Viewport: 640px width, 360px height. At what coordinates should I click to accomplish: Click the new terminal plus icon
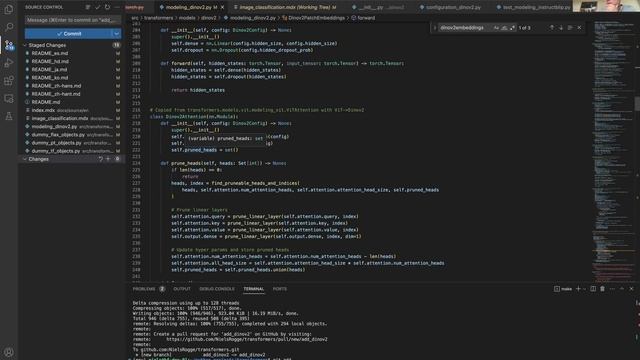click(578, 289)
